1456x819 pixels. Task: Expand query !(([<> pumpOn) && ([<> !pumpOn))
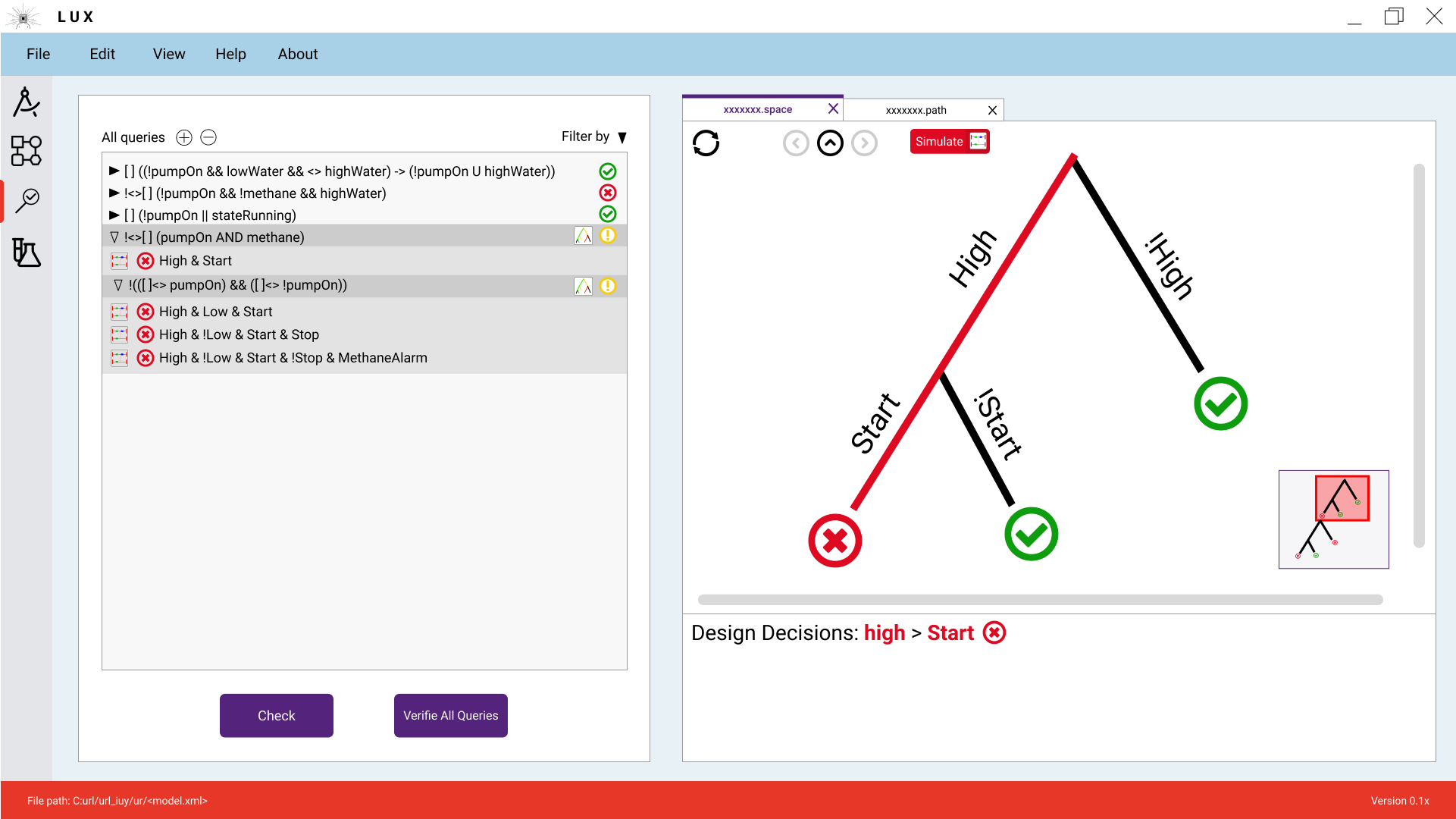tap(114, 284)
